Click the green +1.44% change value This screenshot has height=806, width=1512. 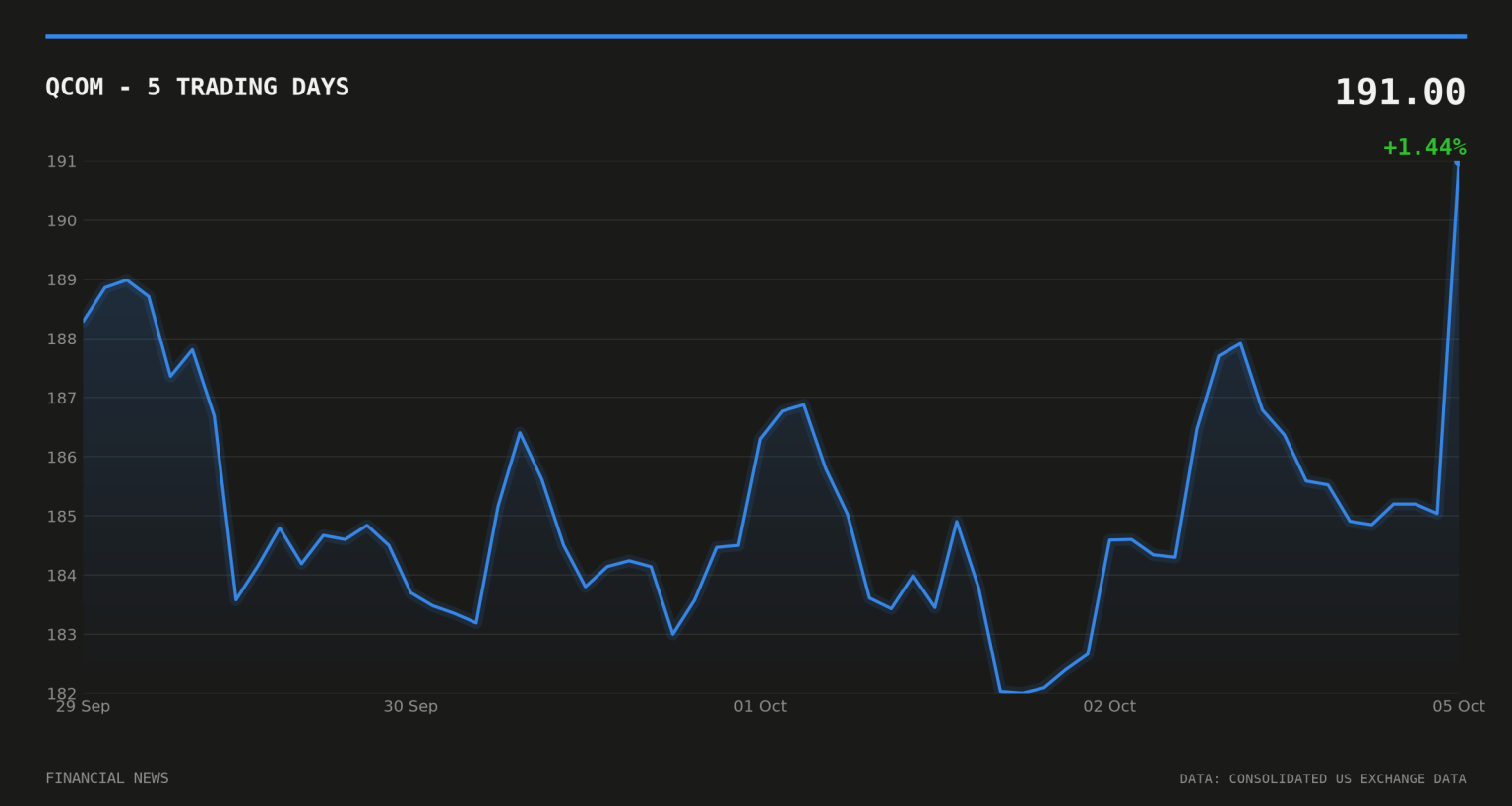point(1424,147)
